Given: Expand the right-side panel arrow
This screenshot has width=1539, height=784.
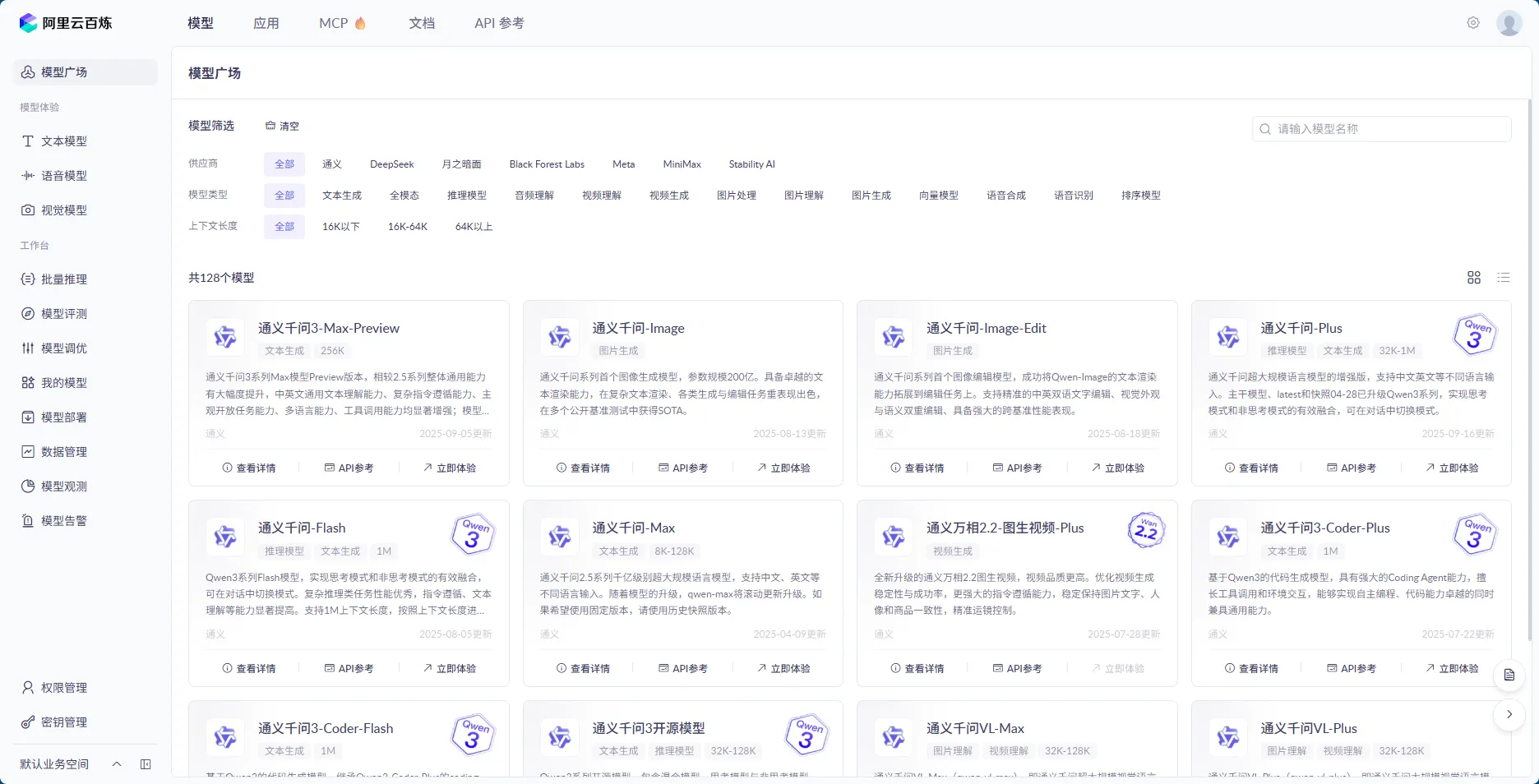Looking at the screenshot, I should point(1509,715).
